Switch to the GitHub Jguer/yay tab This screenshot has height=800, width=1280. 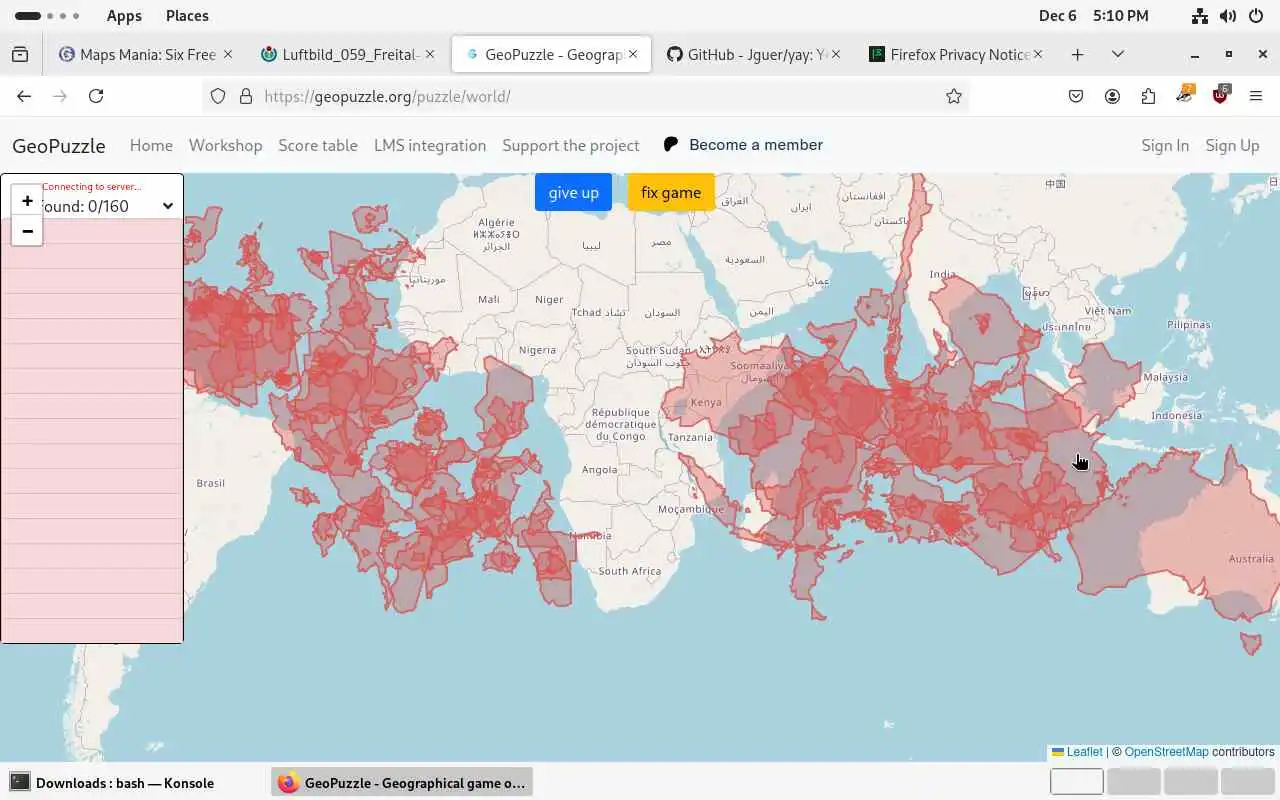[x=748, y=54]
